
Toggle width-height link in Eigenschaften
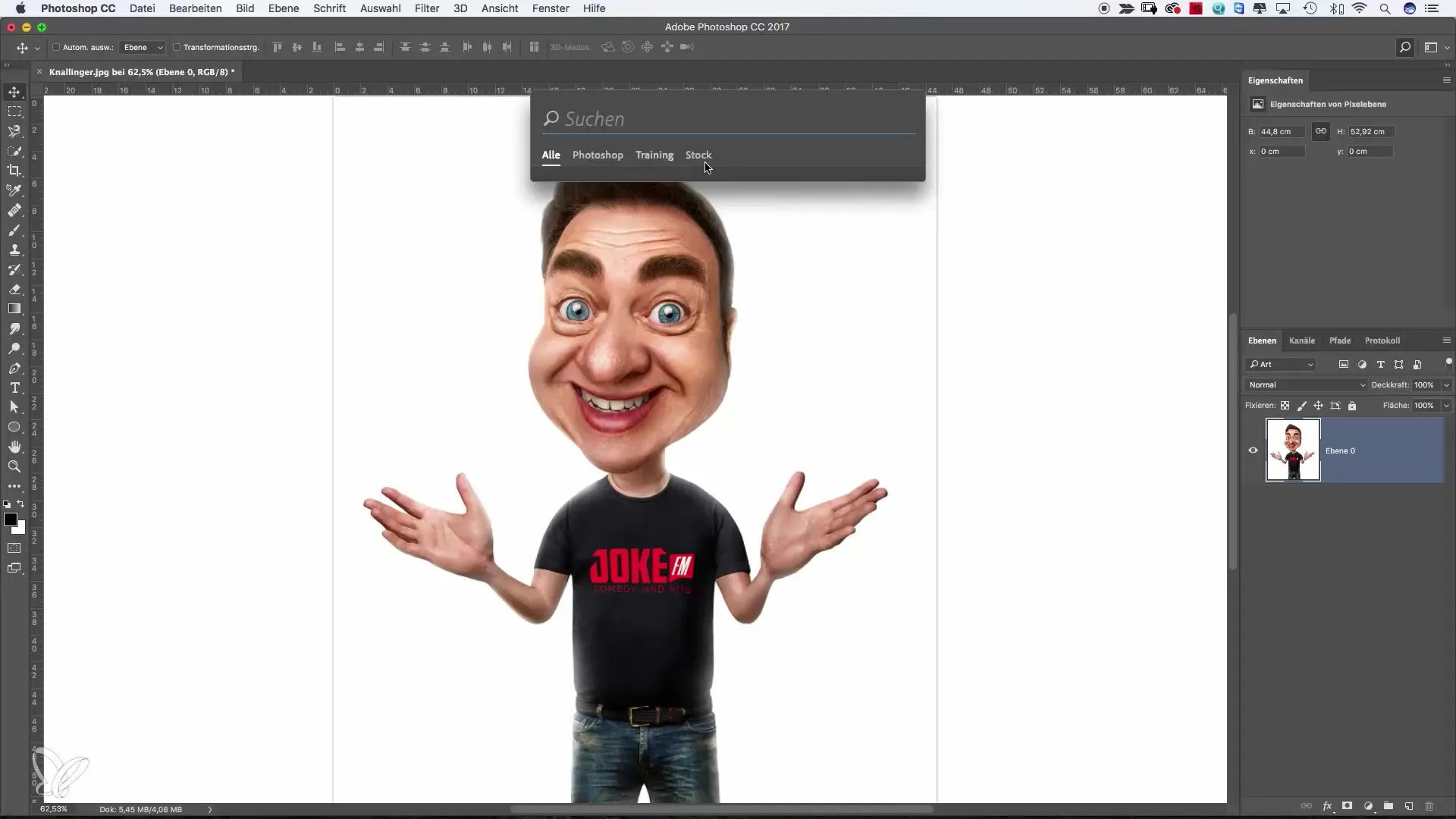pyautogui.click(x=1321, y=131)
